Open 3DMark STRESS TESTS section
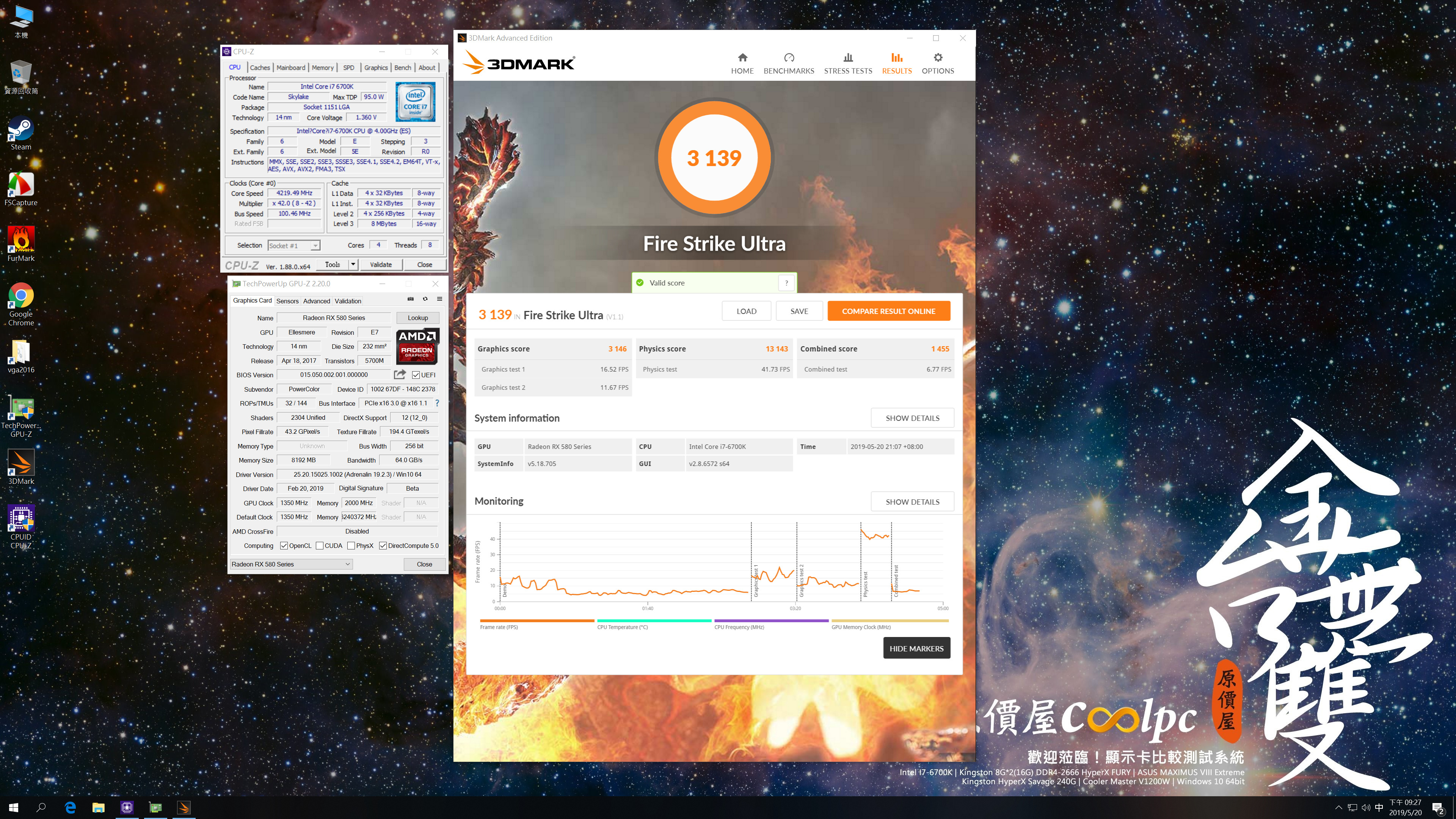Viewport: 1456px width, 819px height. pyautogui.click(x=848, y=63)
